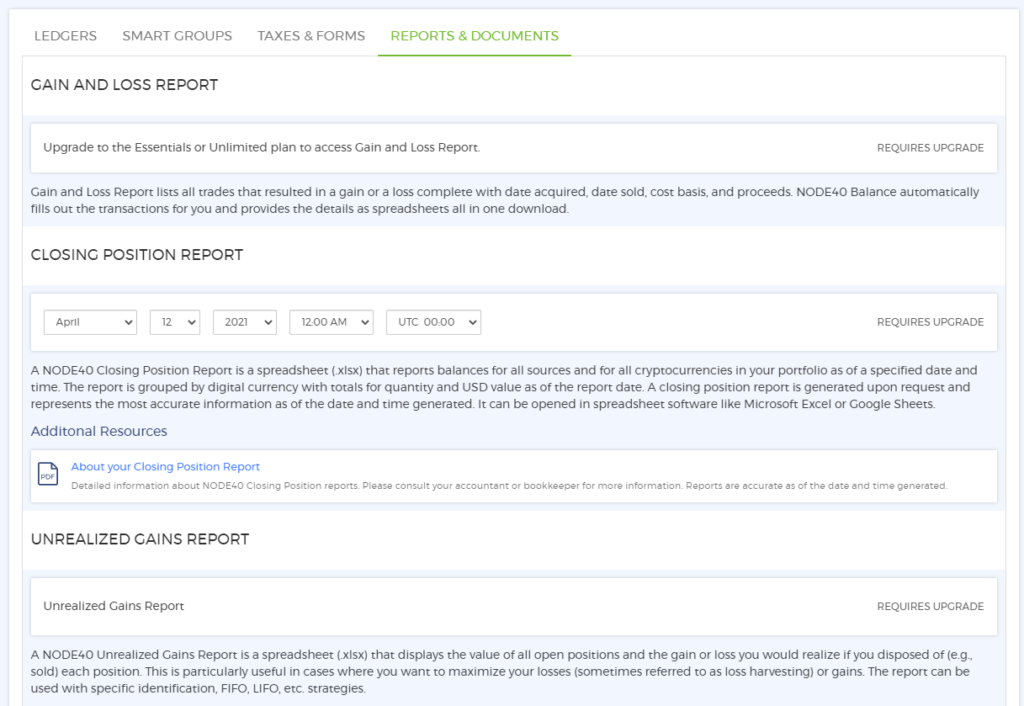Screen dimensions: 1024x706
Task: Click Requires Upgrade for Gain and Loss Report
Action: point(930,148)
